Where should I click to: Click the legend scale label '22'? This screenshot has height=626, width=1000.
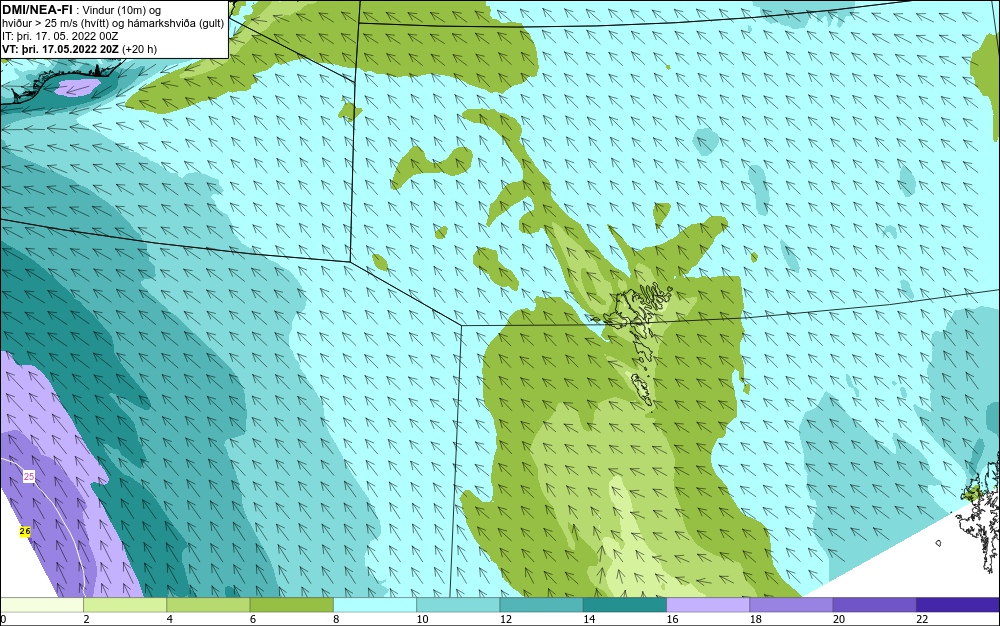point(922,619)
